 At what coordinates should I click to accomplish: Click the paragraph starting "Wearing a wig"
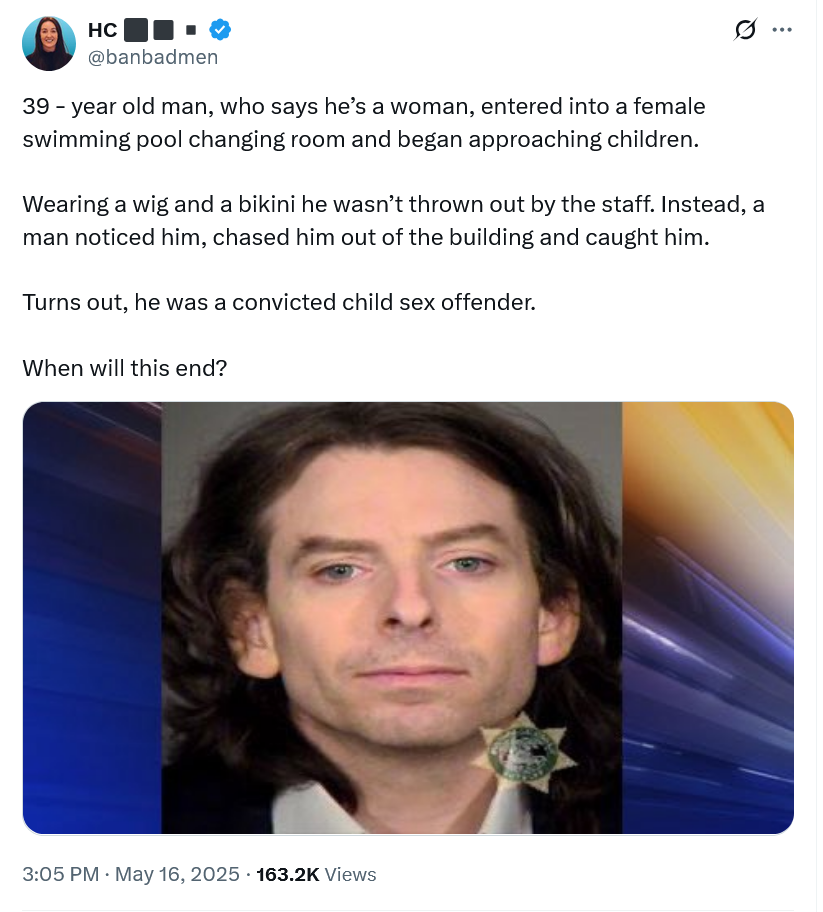pos(393,221)
